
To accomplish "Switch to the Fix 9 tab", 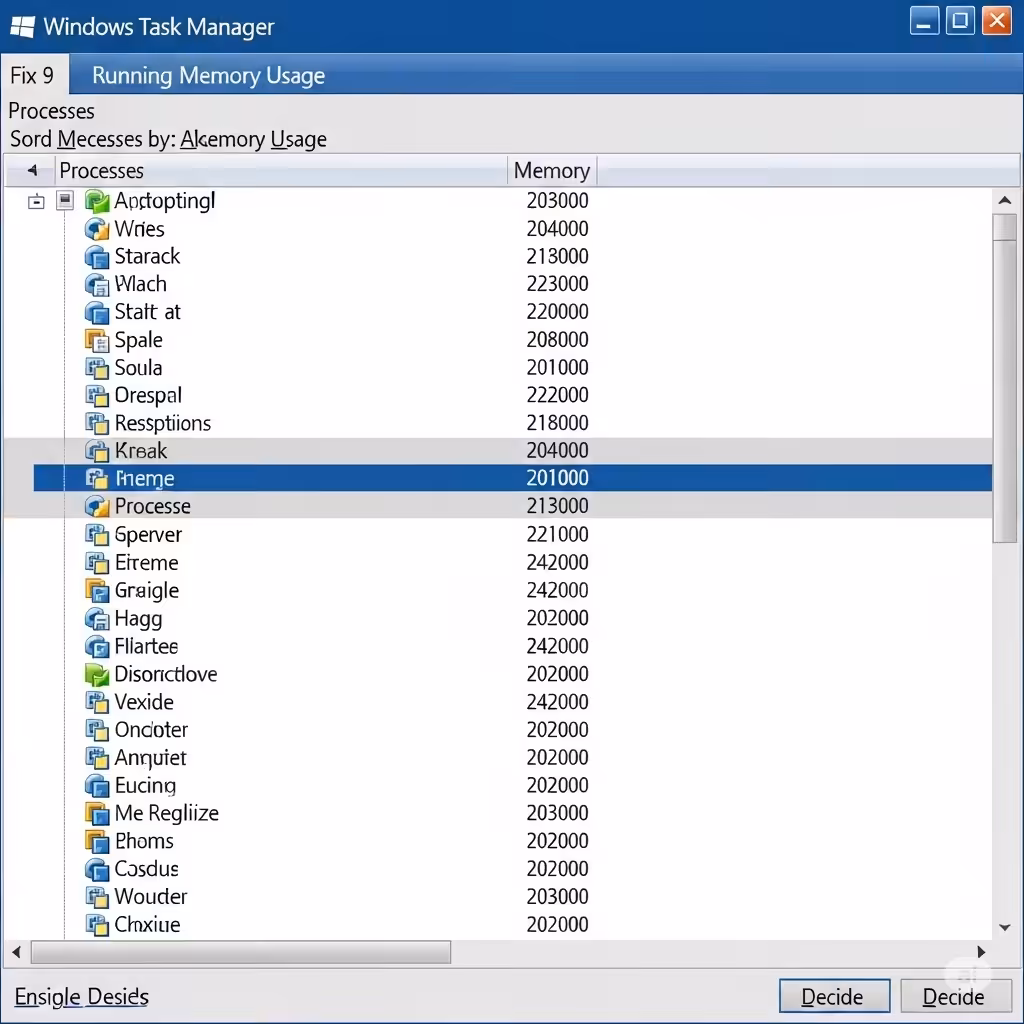I will (33, 76).
